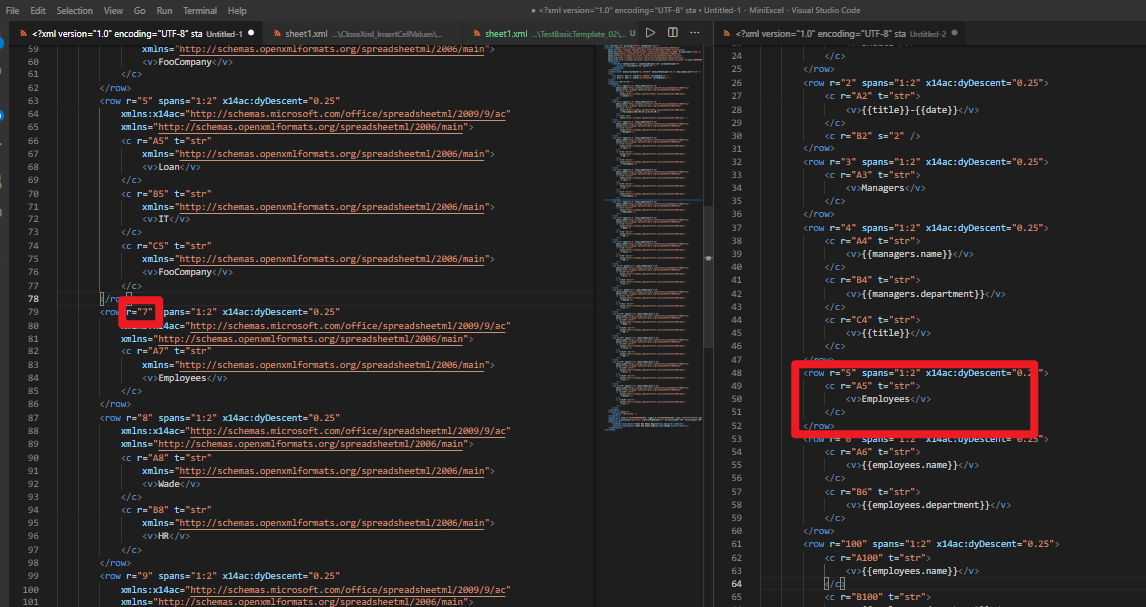Viewport: 1146px width, 607px height.
Task: Click the Wade value on line 92
Action: 168,484
